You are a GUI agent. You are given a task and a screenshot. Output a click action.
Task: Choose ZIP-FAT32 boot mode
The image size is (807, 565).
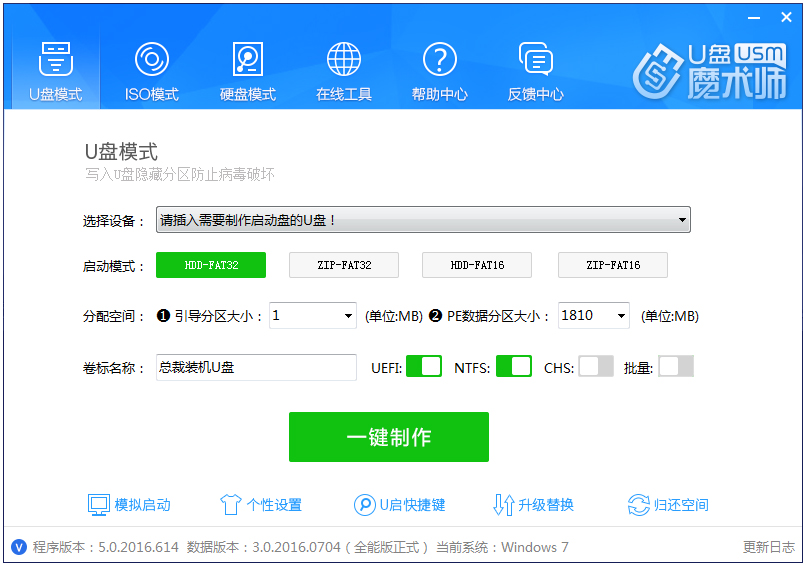tap(343, 265)
